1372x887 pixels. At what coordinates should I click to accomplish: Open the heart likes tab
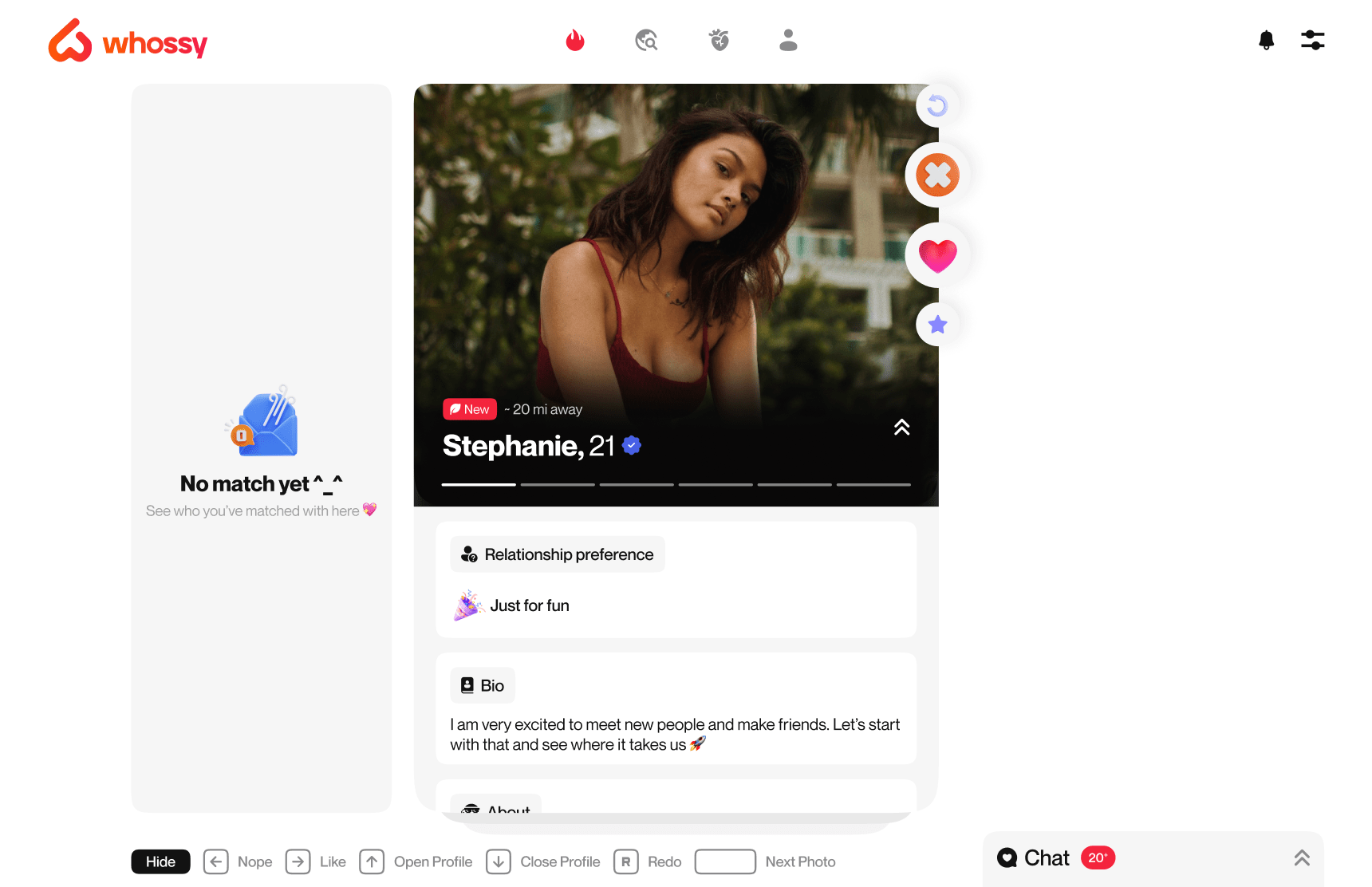(x=720, y=40)
